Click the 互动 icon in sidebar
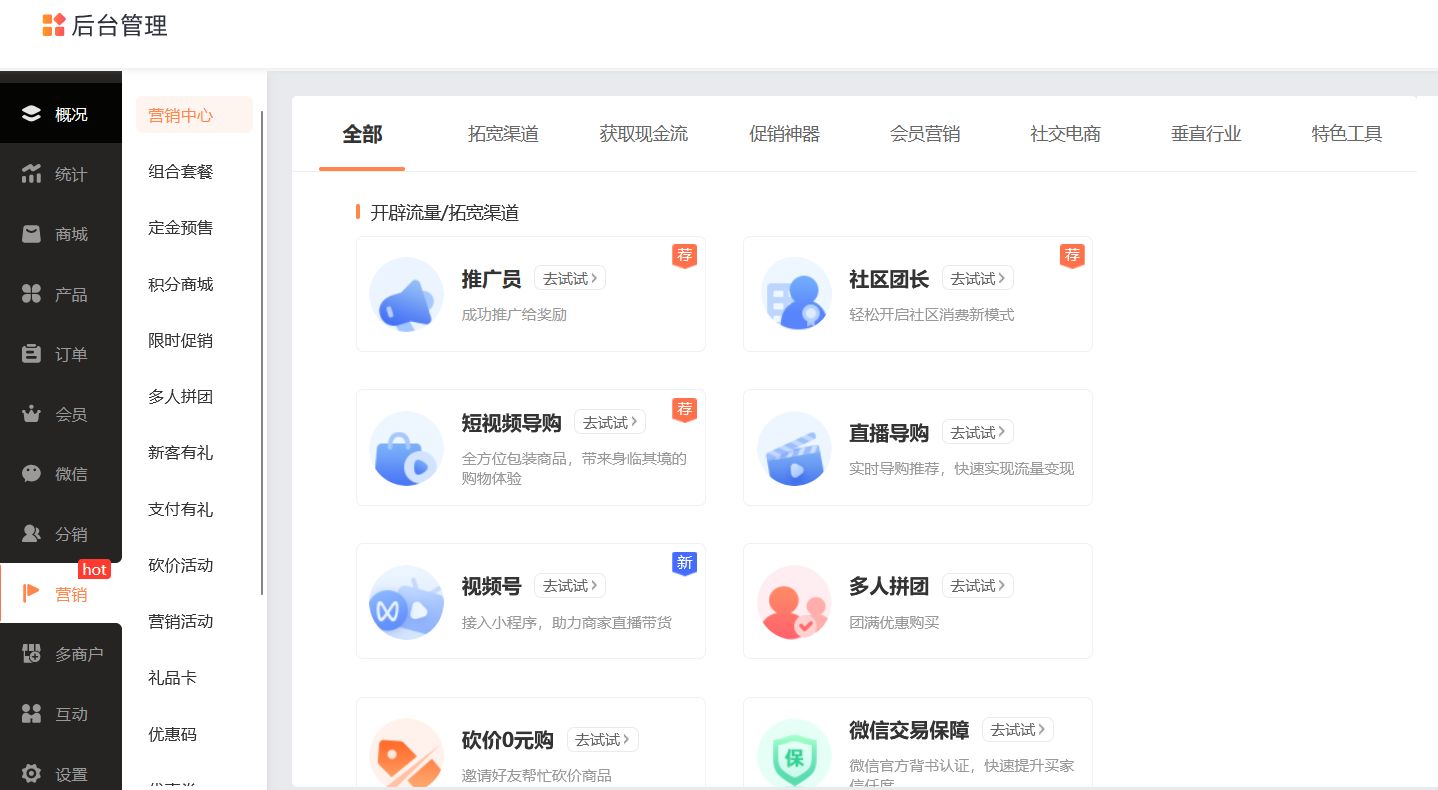Screen dimensions: 1438x790 [x=31, y=714]
